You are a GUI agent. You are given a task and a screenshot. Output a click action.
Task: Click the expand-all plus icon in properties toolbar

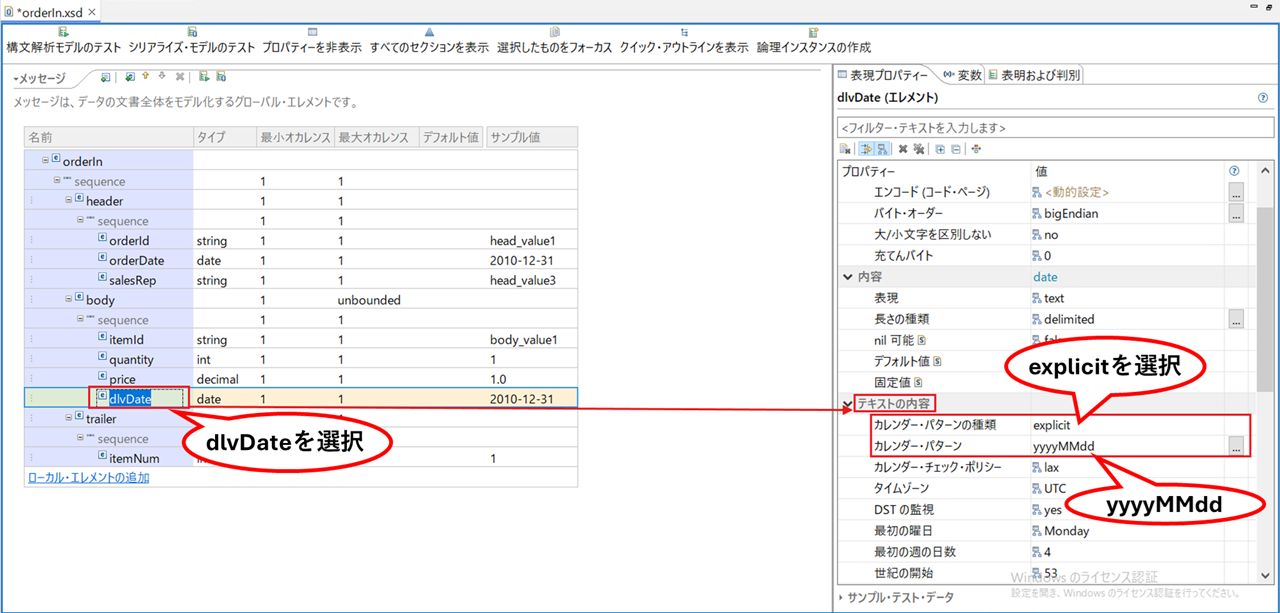click(940, 149)
